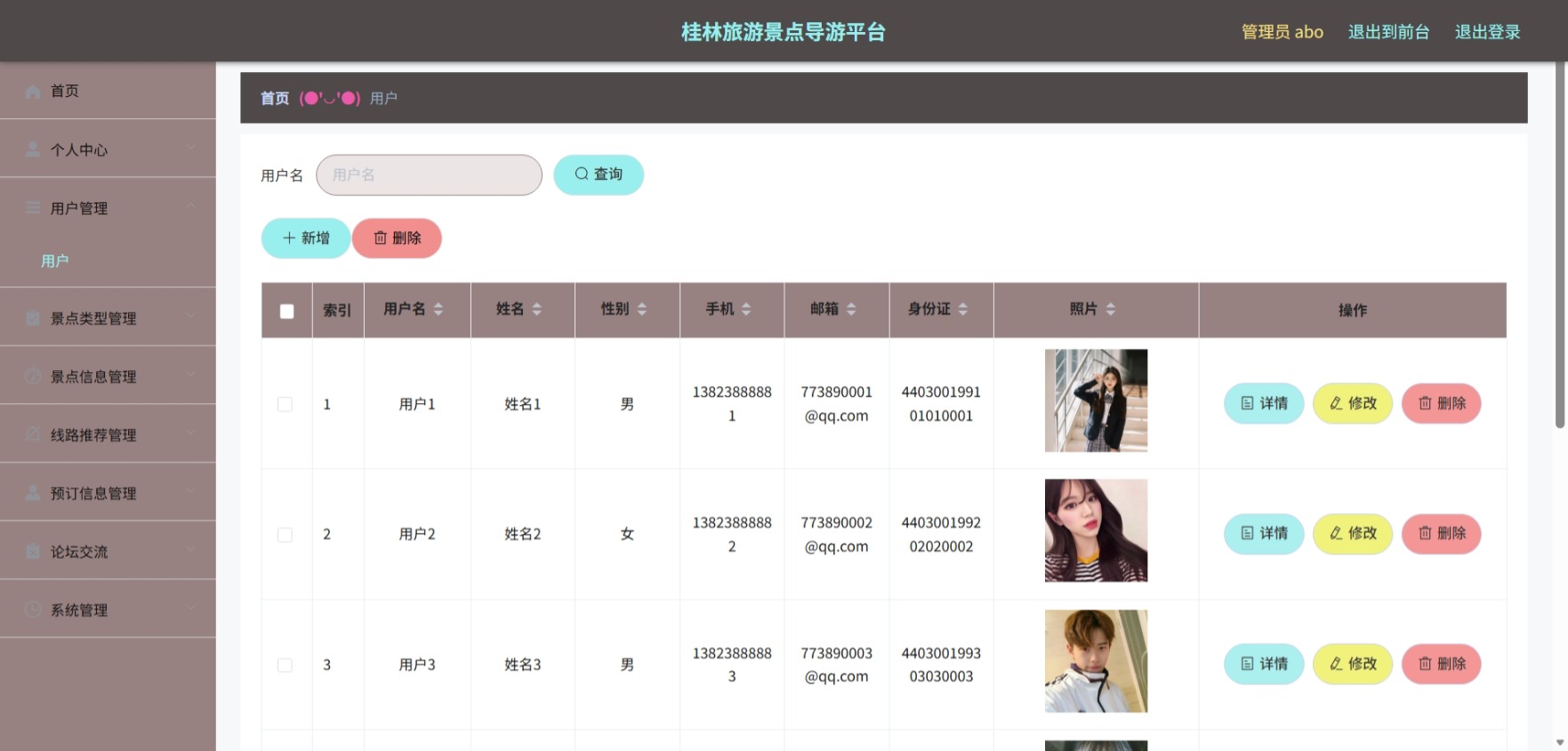Open the 论坛交流 sidebar menu
Viewport: 1568px width, 751px height.
tap(108, 552)
